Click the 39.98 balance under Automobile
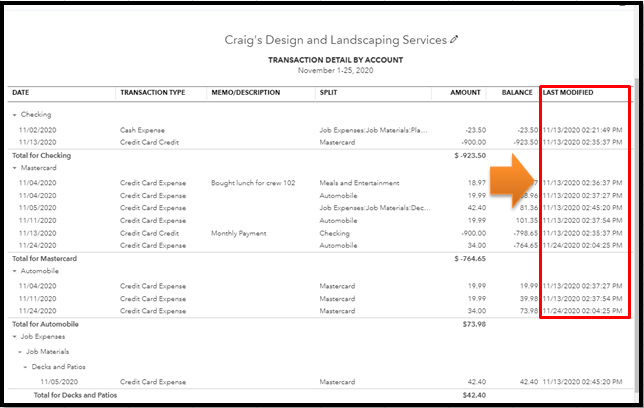The width and height of the screenshot is (644, 408). (529, 299)
